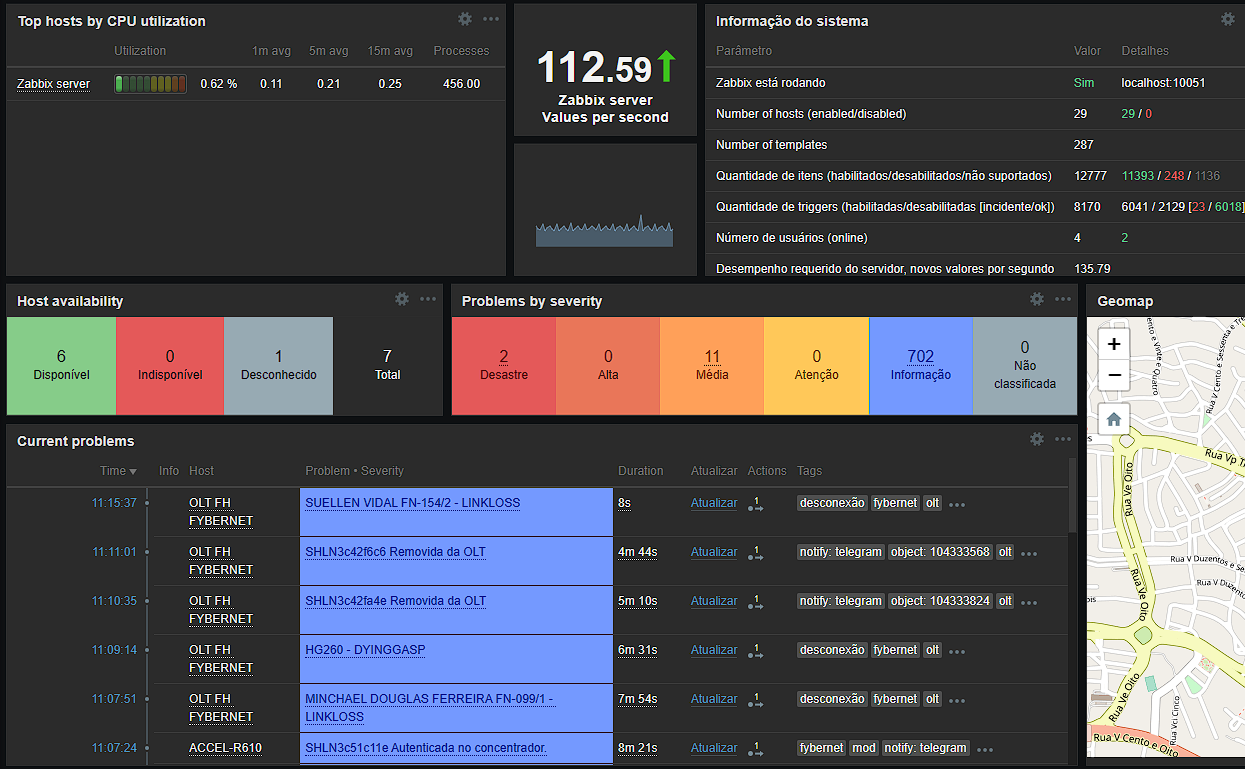Click duration 4m 44s
1245x769 pixels.
tap(637, 552)
